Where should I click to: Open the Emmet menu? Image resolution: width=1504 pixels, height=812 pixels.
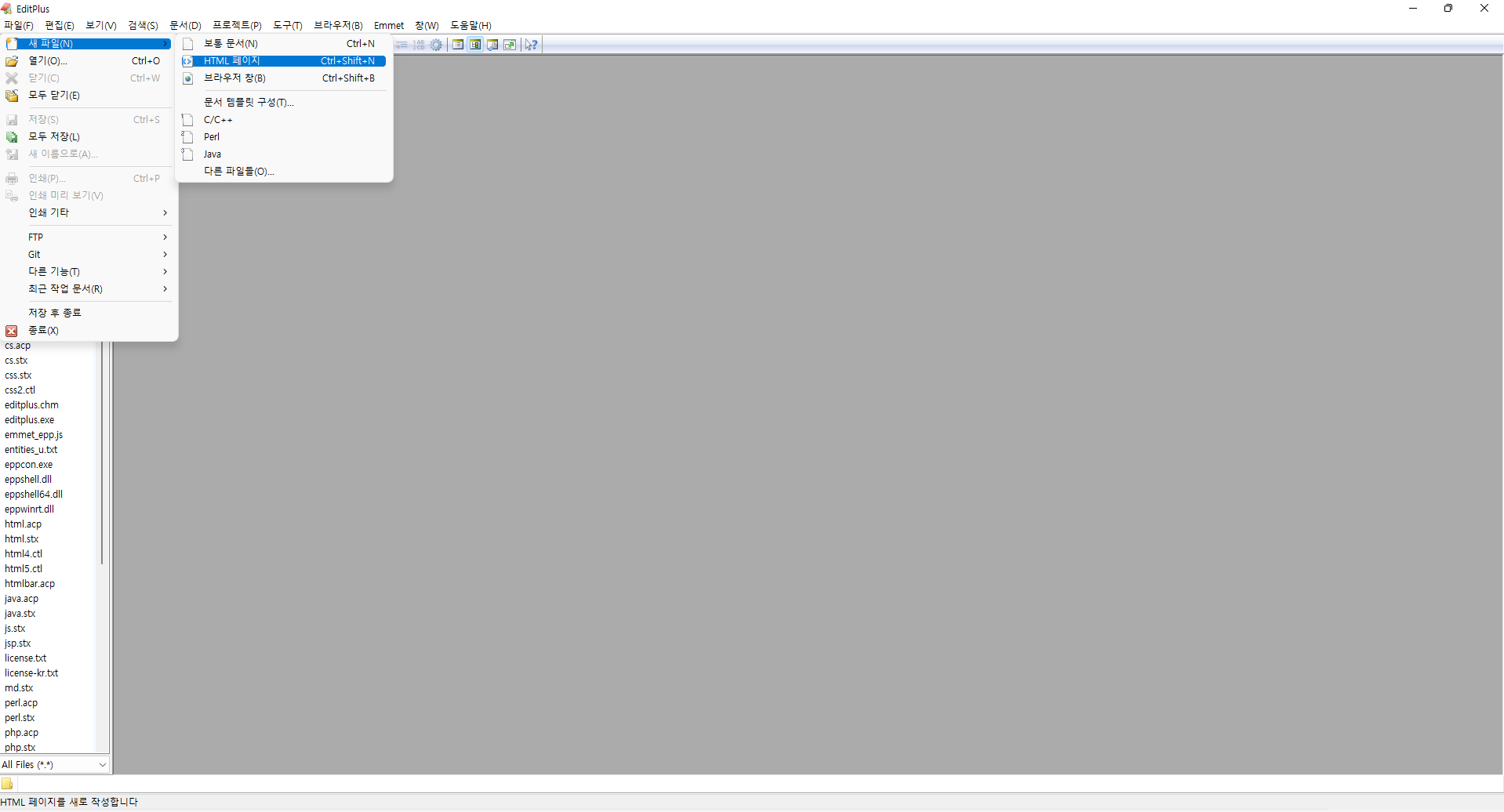point(389,26)
